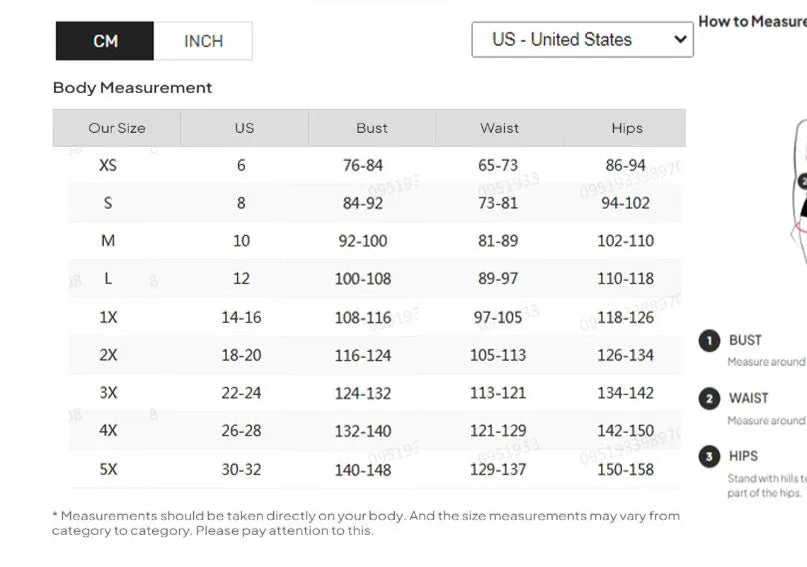Click the Waist column header
The image size is (807, 567).
499,128
